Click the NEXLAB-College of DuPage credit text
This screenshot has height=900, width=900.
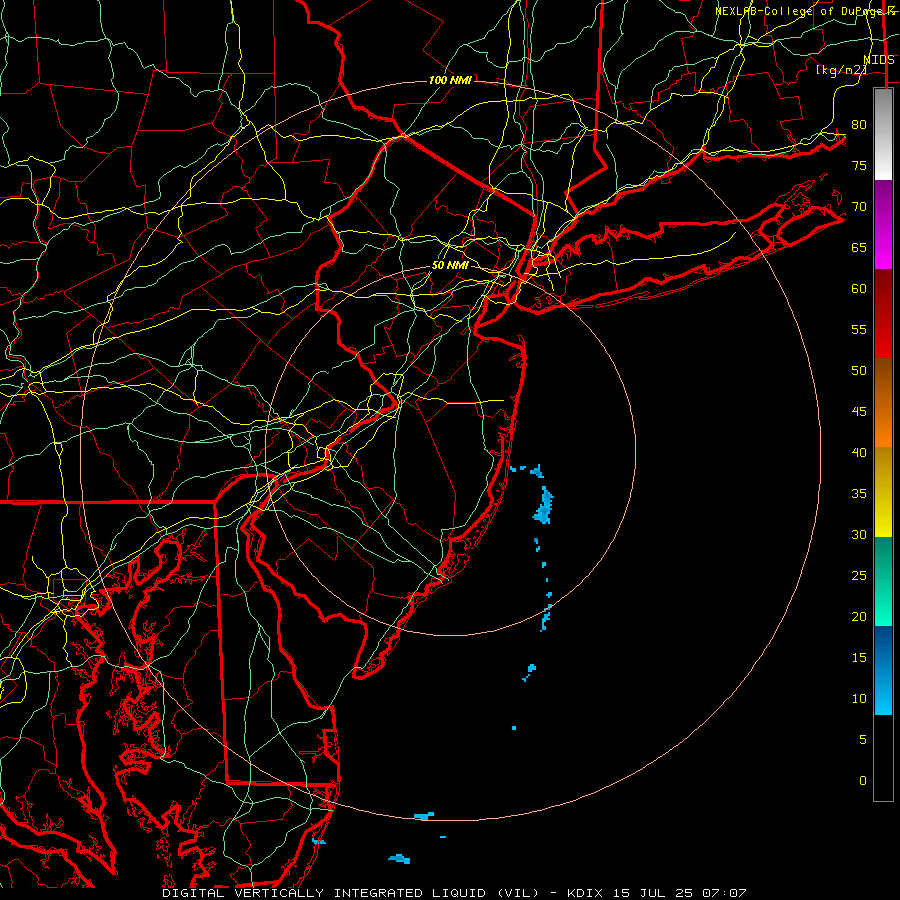805,11
